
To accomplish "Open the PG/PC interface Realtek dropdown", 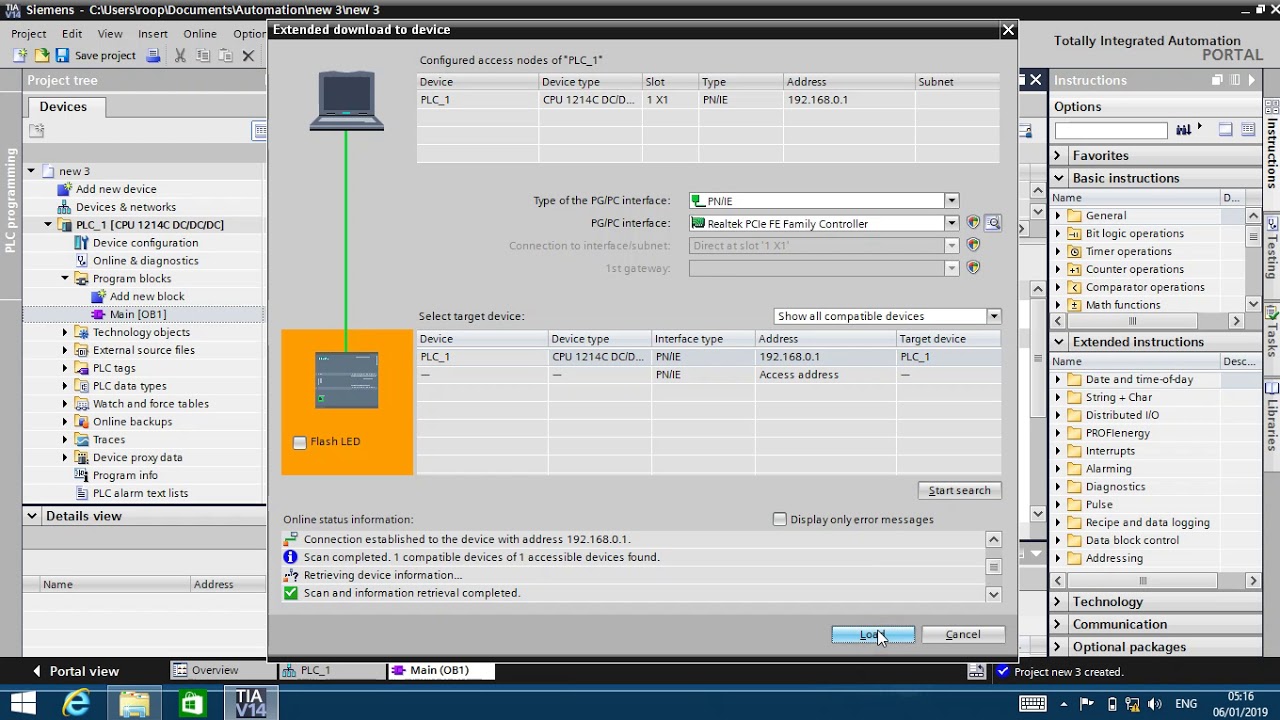I will pos(952,223).
